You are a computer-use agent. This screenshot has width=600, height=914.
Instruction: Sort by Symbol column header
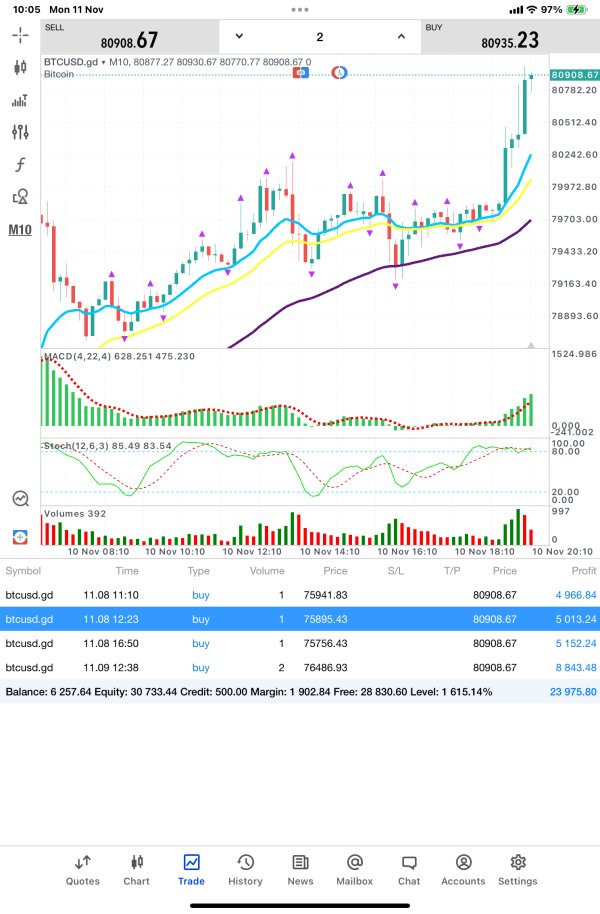click(23, 571)
